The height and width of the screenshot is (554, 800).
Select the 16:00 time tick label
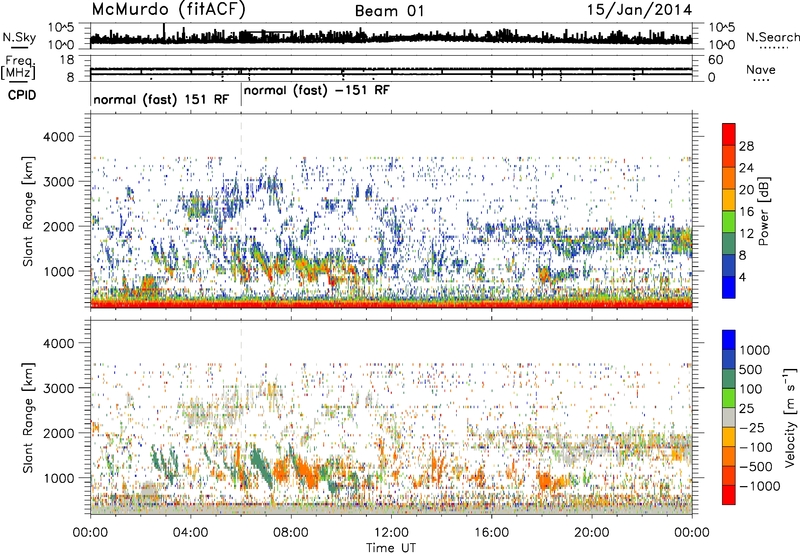tap(491, 533)
